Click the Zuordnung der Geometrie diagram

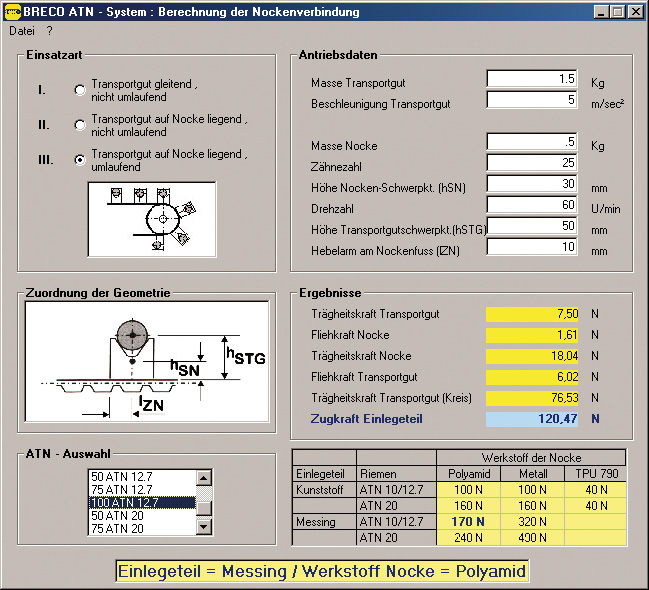[147, 361]
